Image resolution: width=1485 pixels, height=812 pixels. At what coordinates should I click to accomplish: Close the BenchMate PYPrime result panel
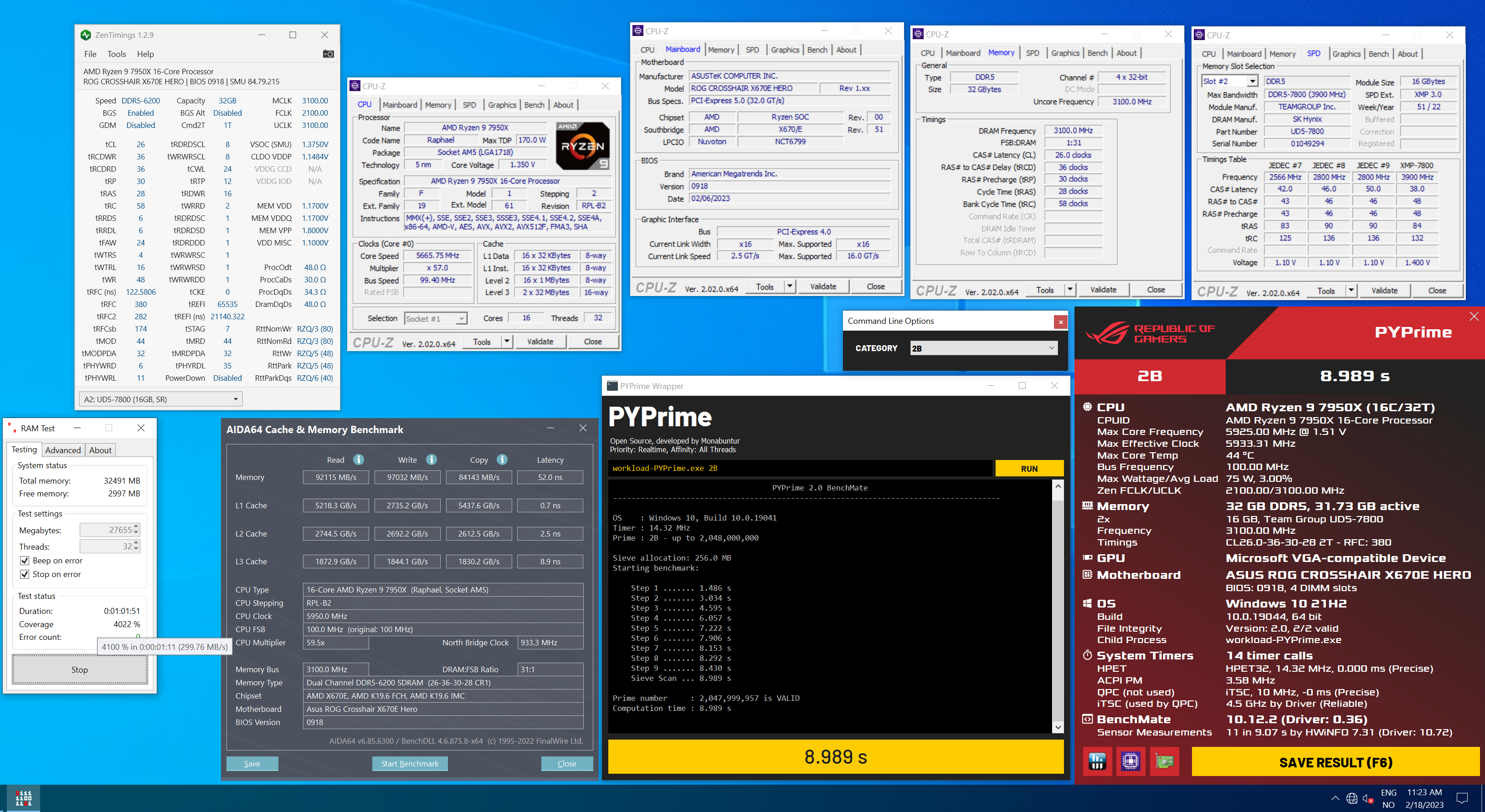1474,316
